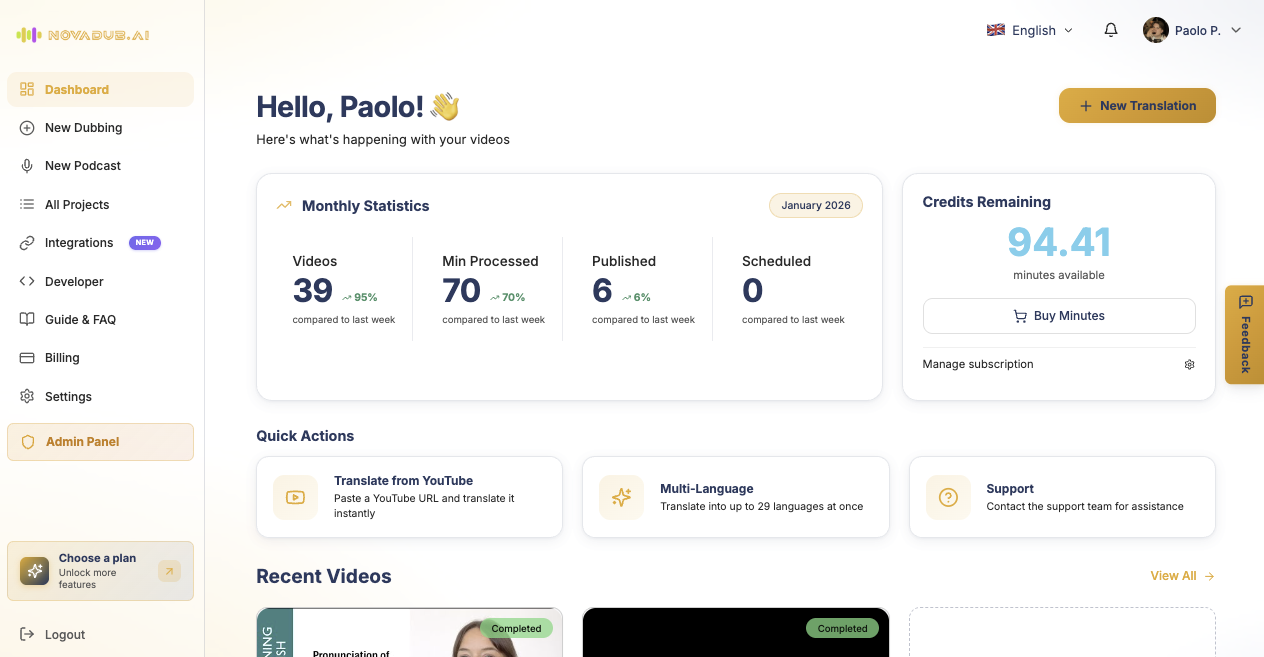Screen dimensions: 1264x657
Task: Select the Multi-Language sparkles icon
Action: pos(621,496)
